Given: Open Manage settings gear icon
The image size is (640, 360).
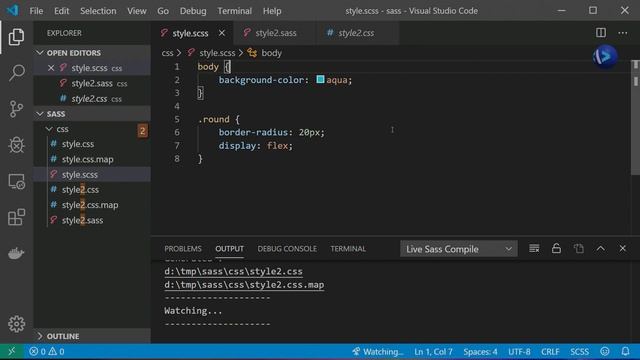Looking at the screenshot, I should [16, 324].
